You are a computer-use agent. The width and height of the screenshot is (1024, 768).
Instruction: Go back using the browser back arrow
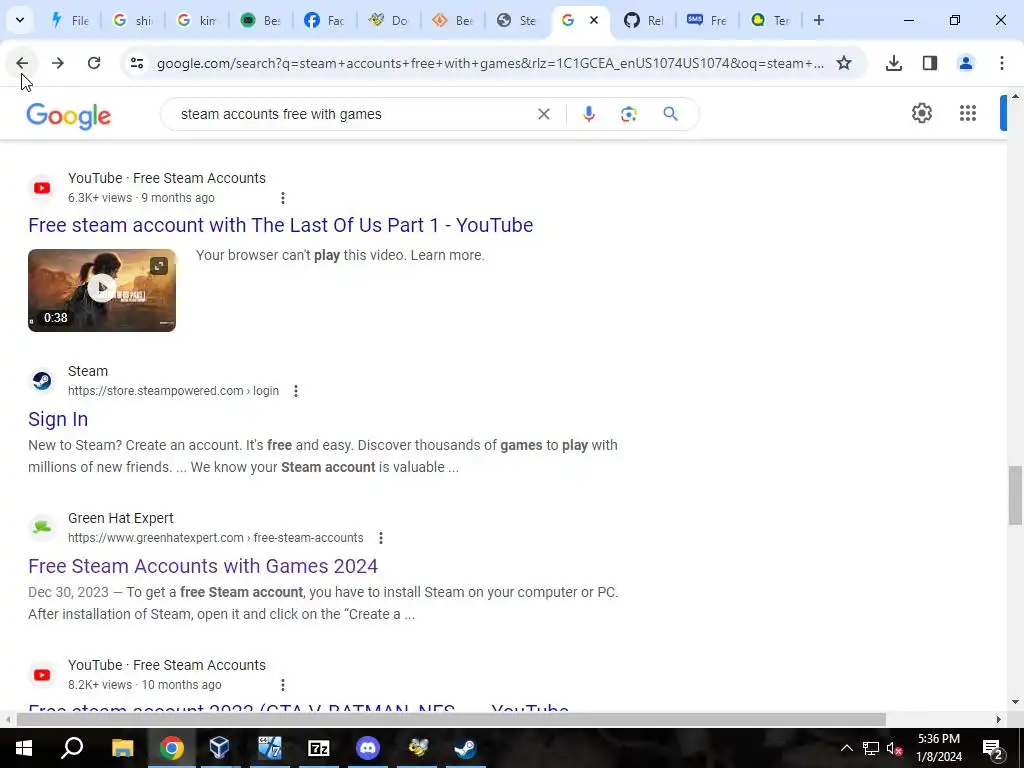pos(22,63)
